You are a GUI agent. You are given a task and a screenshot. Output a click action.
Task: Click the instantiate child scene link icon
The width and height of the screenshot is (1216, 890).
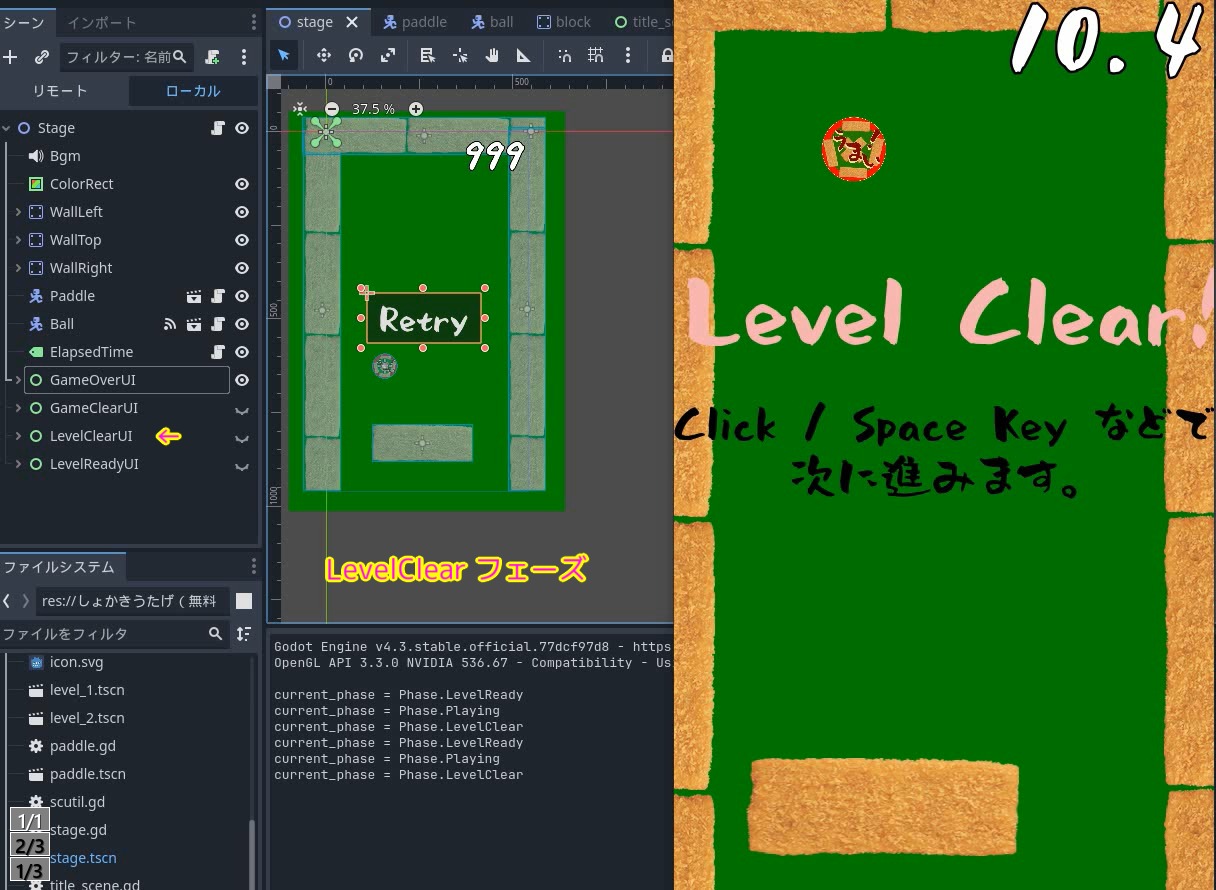click(42, 57)
